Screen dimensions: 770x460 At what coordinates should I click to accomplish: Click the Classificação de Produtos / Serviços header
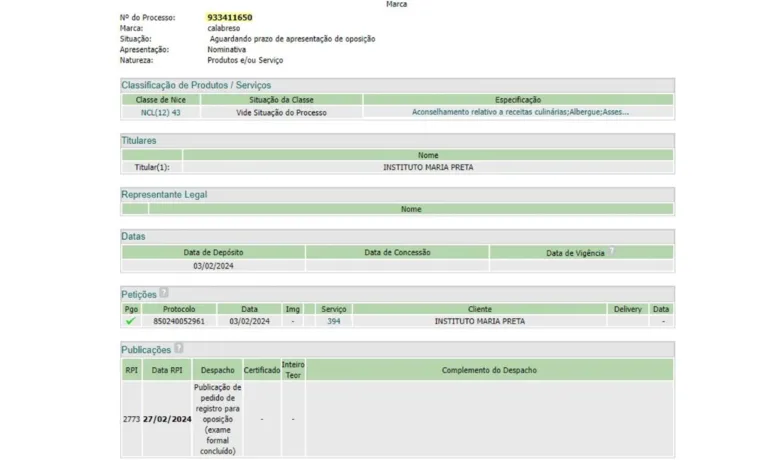[196, 85]
